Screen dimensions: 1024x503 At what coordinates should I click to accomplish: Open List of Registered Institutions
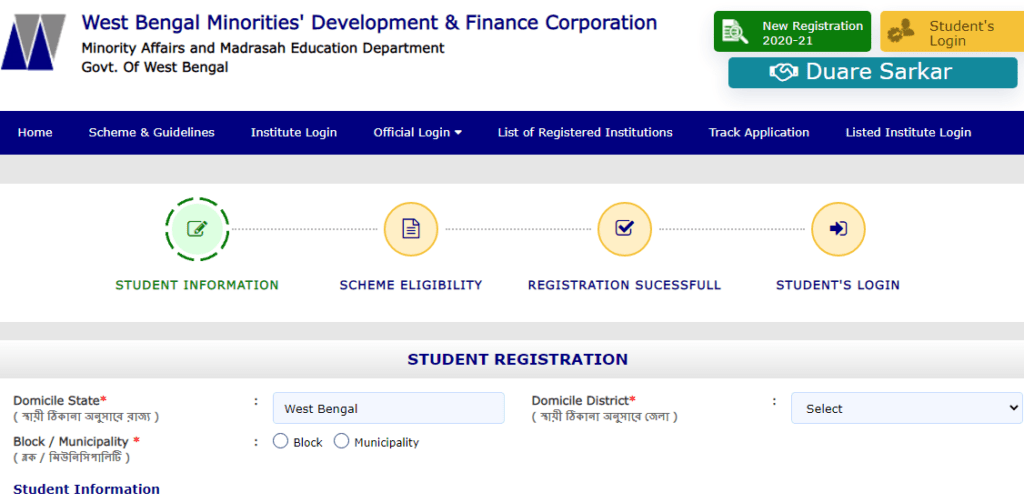pos(585,133)
